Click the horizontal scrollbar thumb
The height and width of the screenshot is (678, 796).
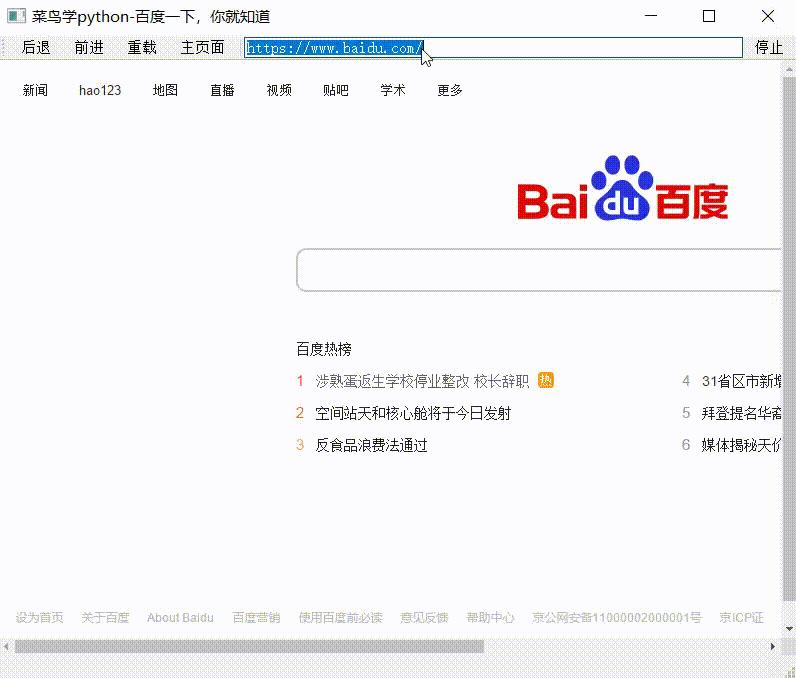[249, 647]
